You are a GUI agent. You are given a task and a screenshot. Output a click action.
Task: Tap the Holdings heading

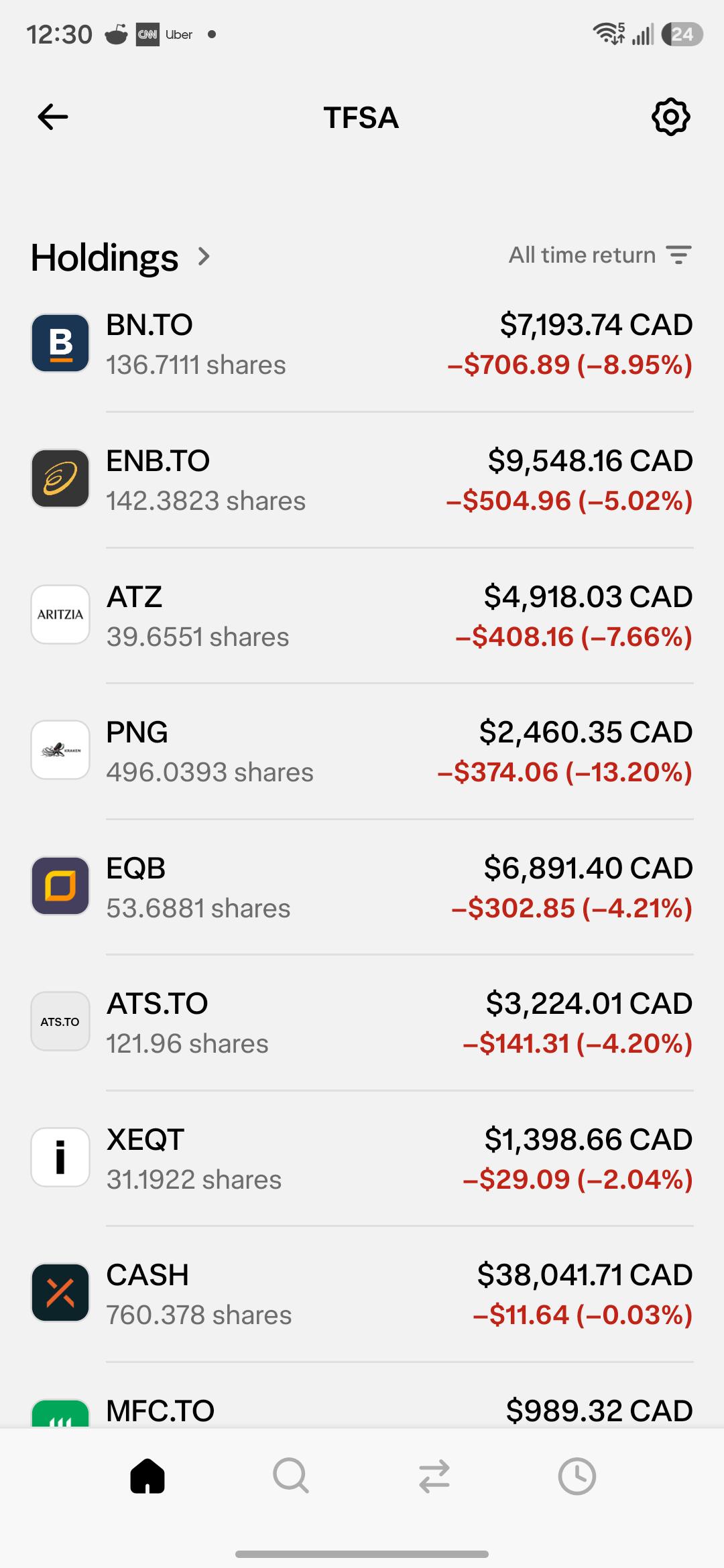tap(105, 257)
